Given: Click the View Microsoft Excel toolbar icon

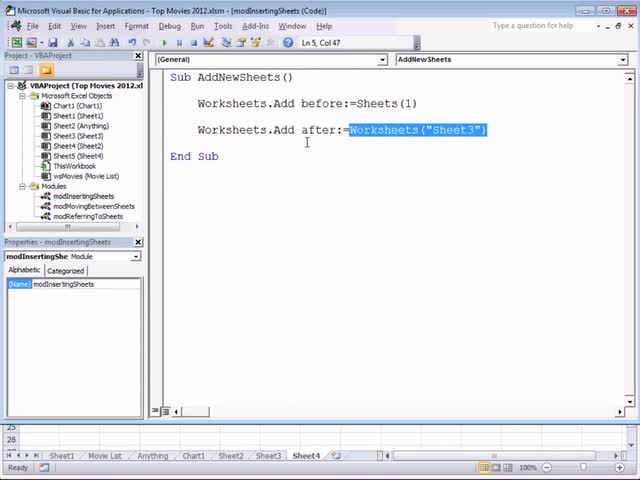Looking at the screenshot, I should 17,42.
